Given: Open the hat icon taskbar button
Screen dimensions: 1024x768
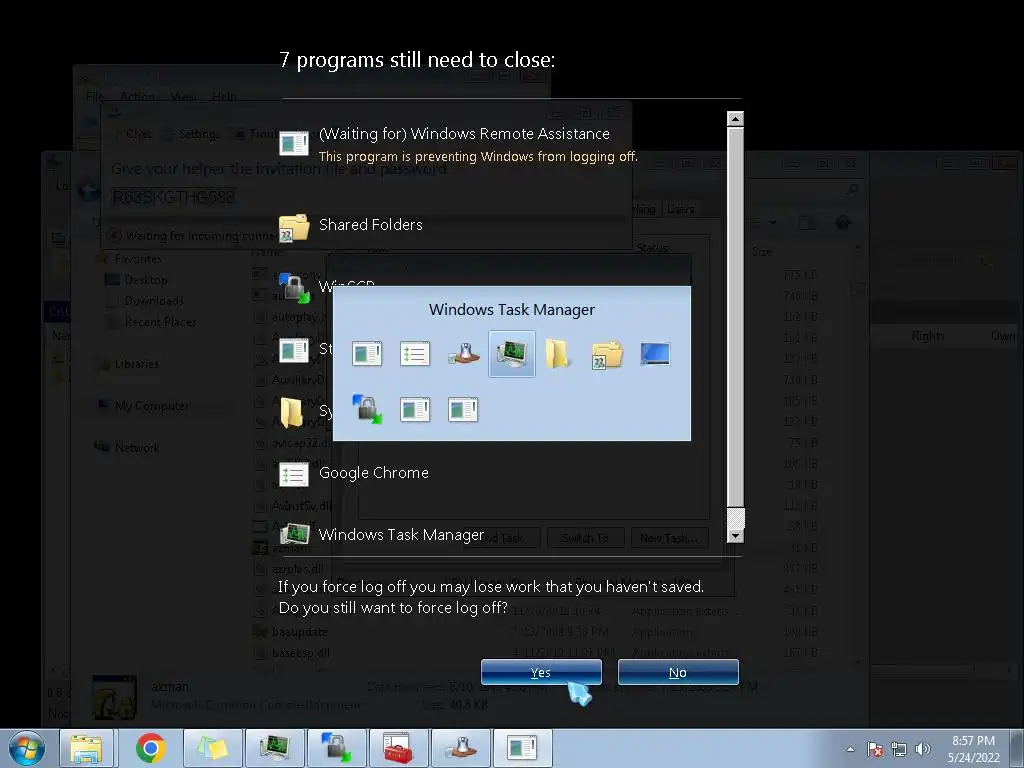Looking at the screenshot, I should click(x=460, y=748).
